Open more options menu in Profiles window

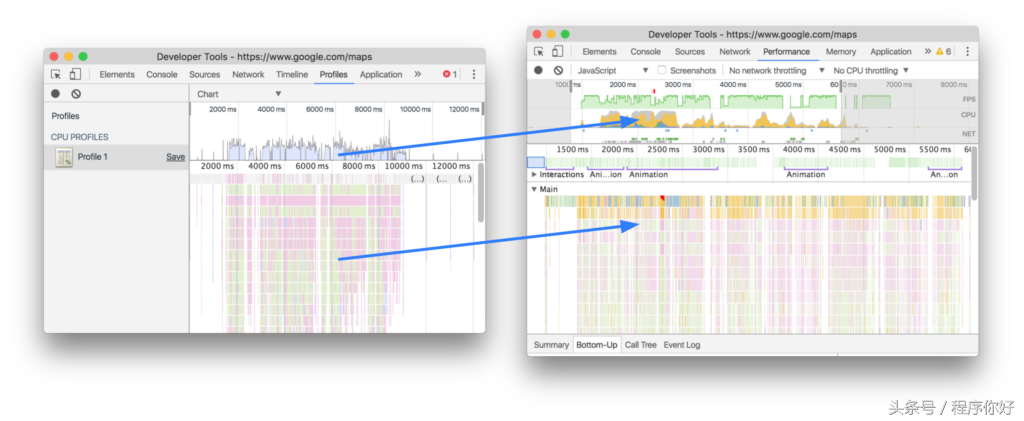(474, 74)
